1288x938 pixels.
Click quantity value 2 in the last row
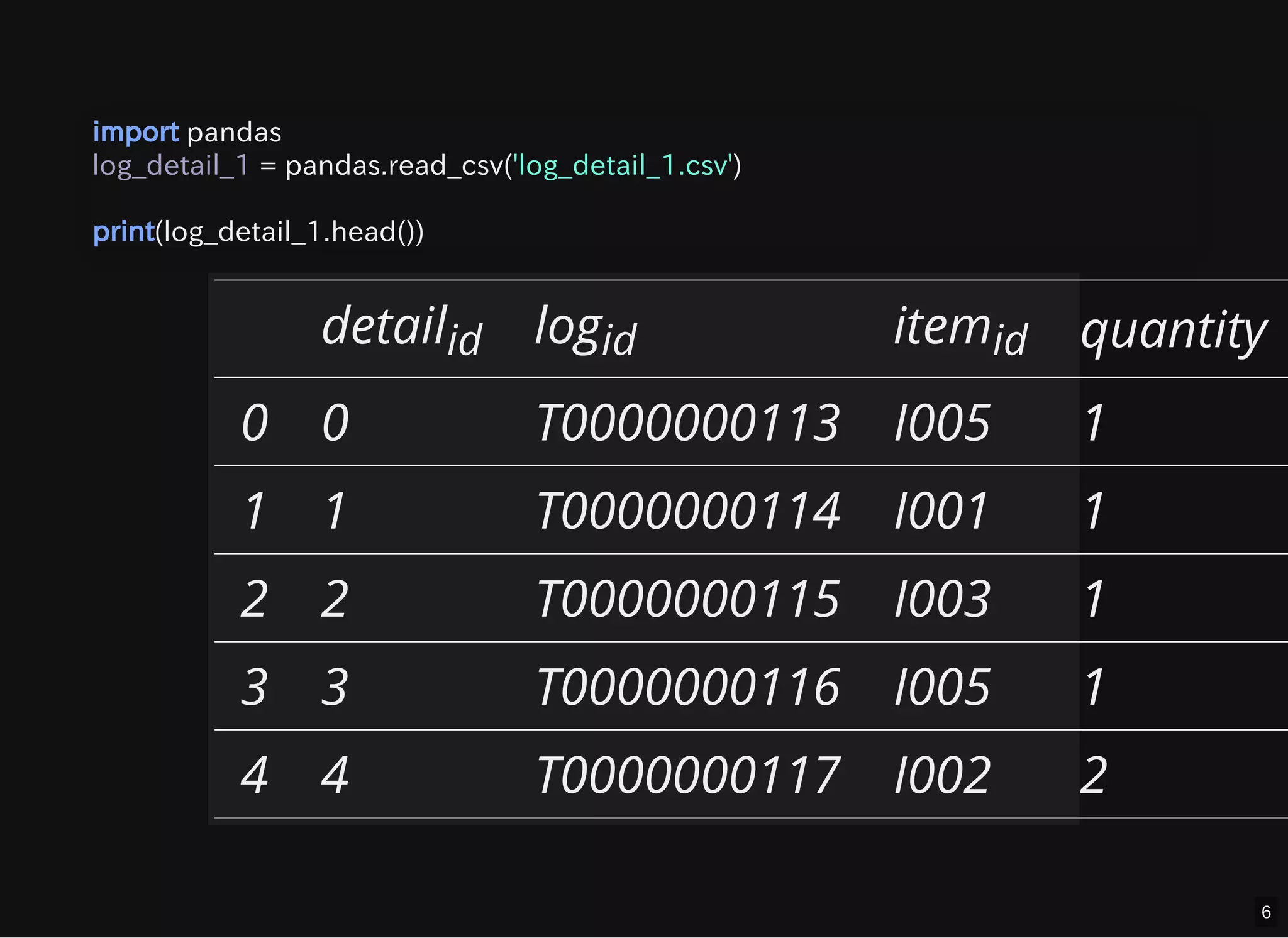point(1094,775)
